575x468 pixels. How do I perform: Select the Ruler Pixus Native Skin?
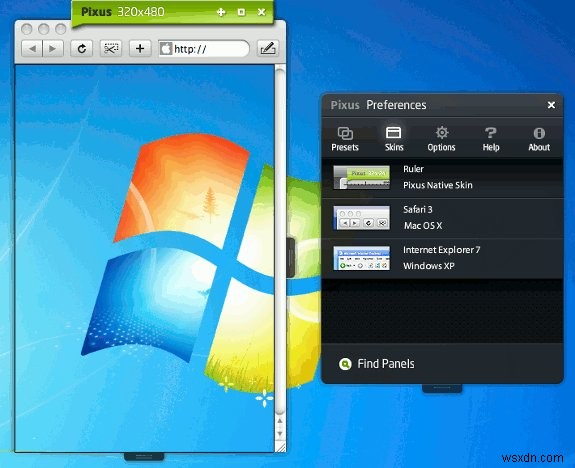pyautogui.click(x=442, y=178)
